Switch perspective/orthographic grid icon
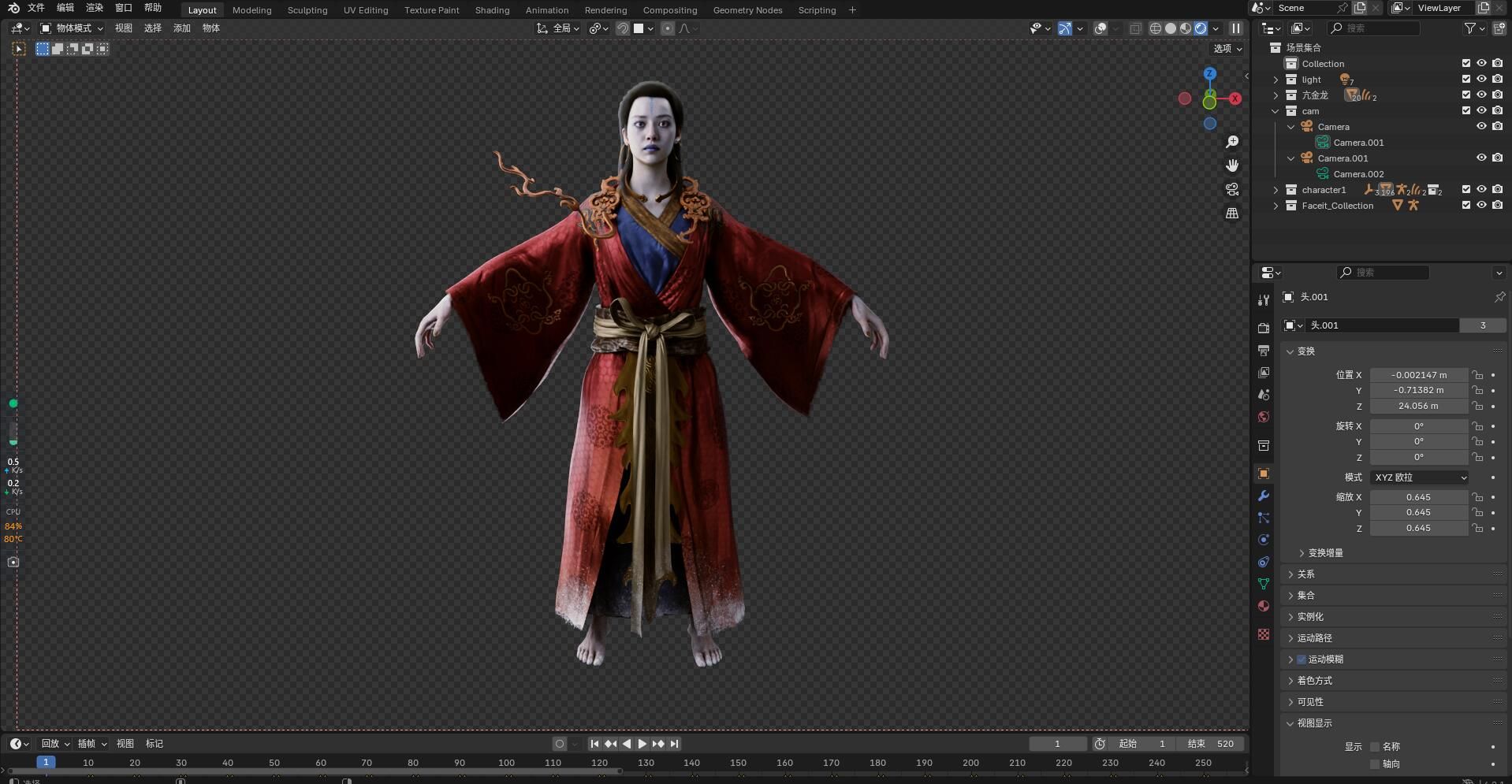Viewport: 1512px width, 784px height. 1232,213
